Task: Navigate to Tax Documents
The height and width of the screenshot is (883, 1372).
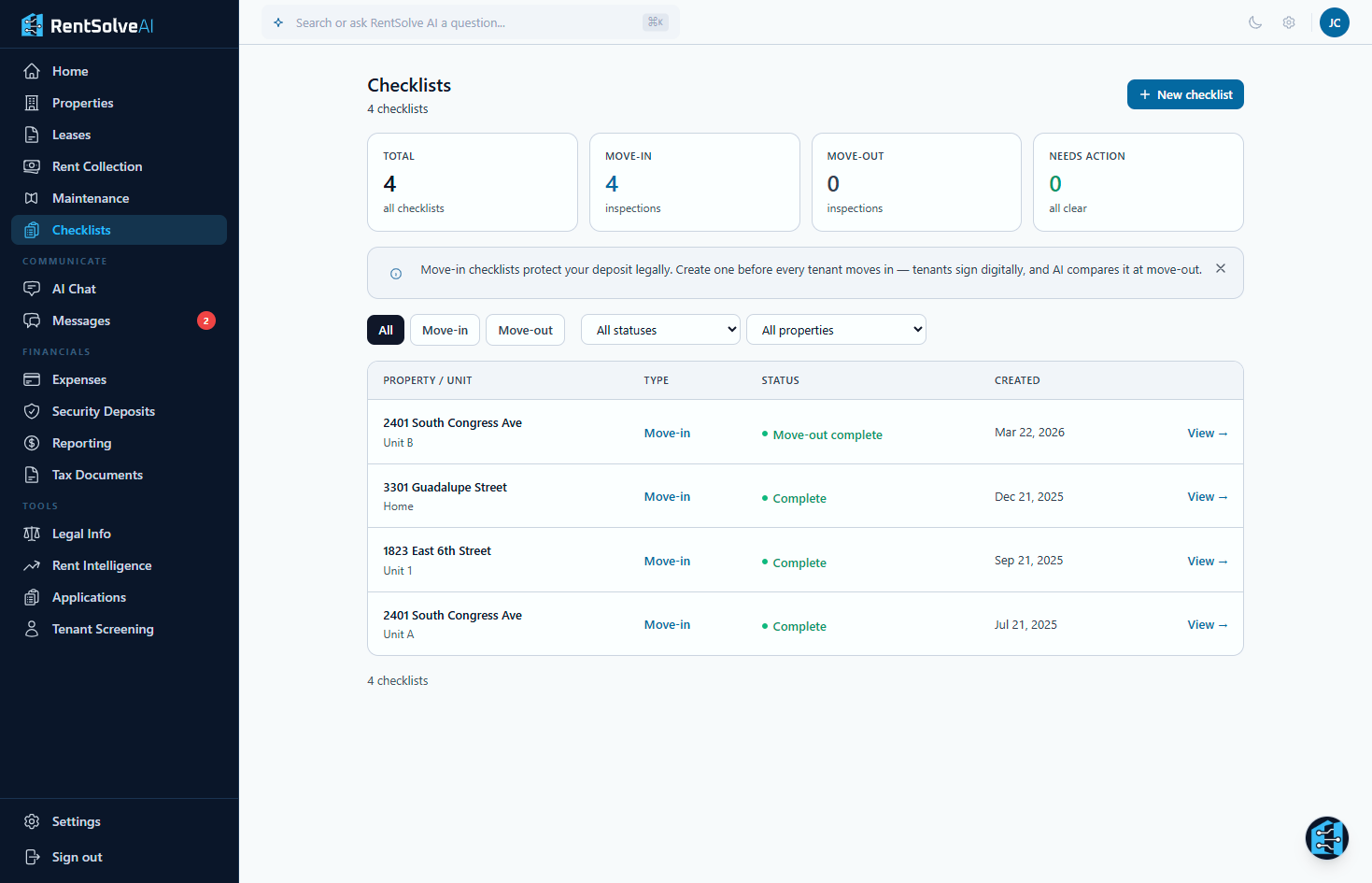Action: pos(97,475)
